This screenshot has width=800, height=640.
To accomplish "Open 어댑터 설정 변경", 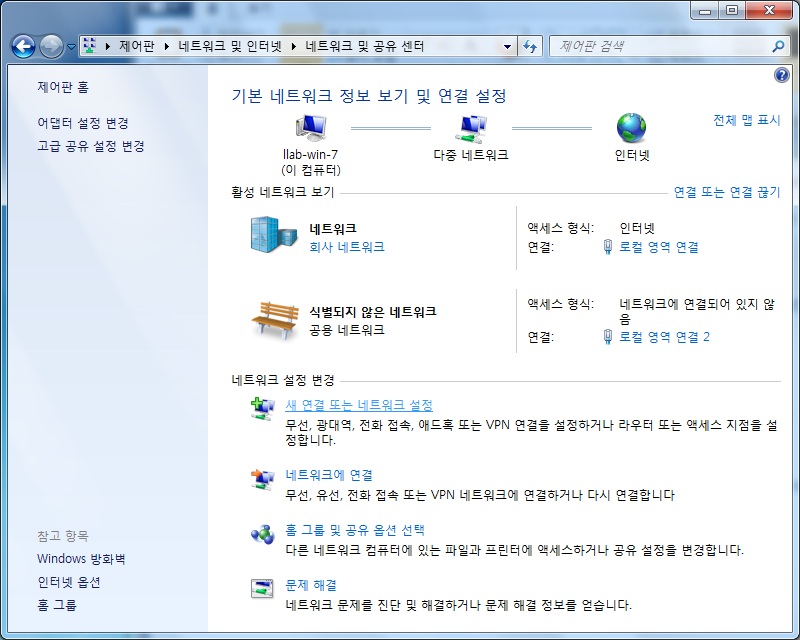I will tap(83, 123).
